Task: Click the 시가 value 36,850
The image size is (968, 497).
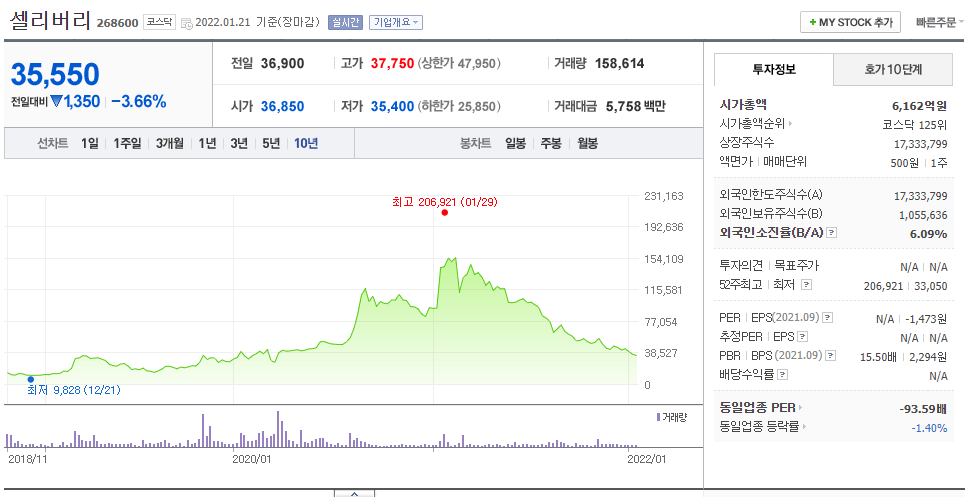Action: click(283, 106)
